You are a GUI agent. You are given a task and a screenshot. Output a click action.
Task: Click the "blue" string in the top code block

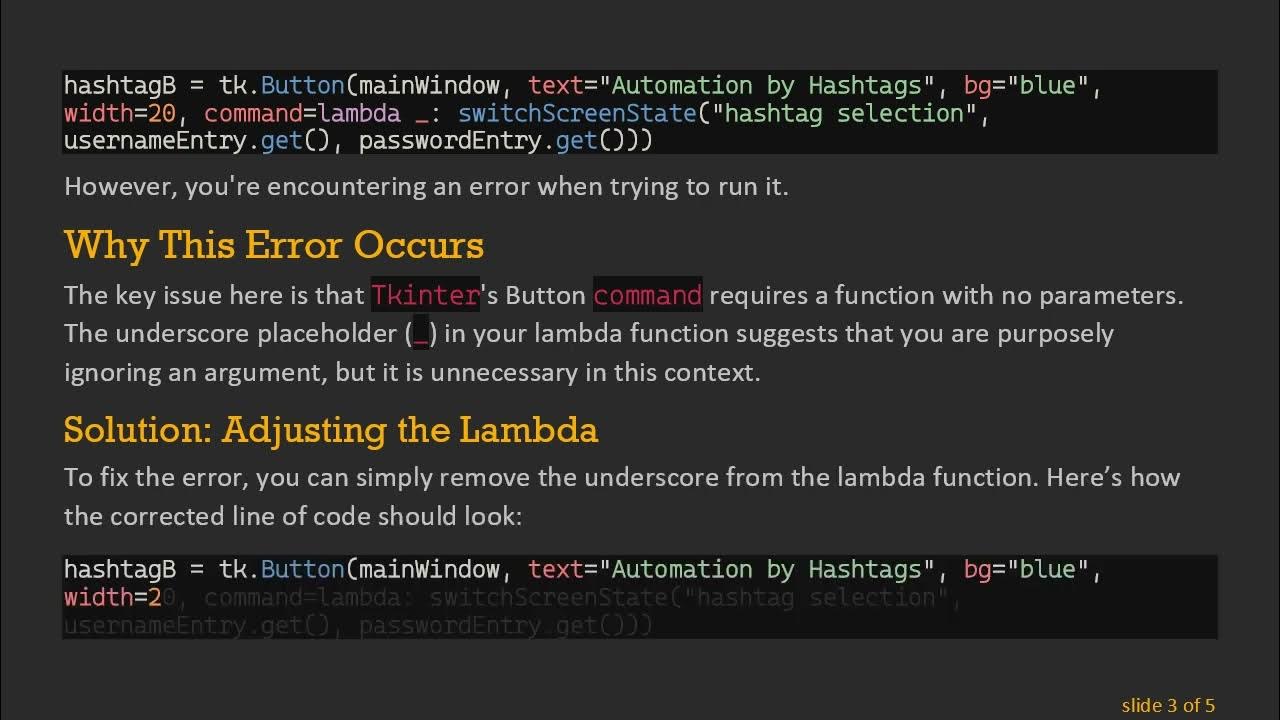click(x=1047, y=85)
